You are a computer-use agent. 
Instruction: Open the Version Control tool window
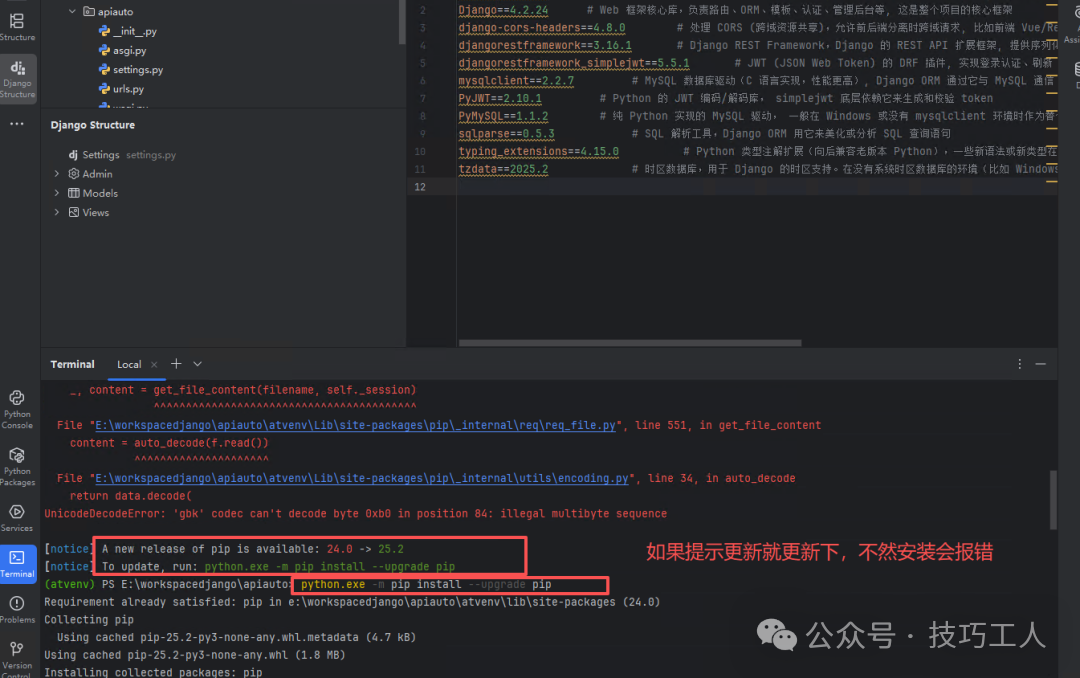click(x=17, y=658)
